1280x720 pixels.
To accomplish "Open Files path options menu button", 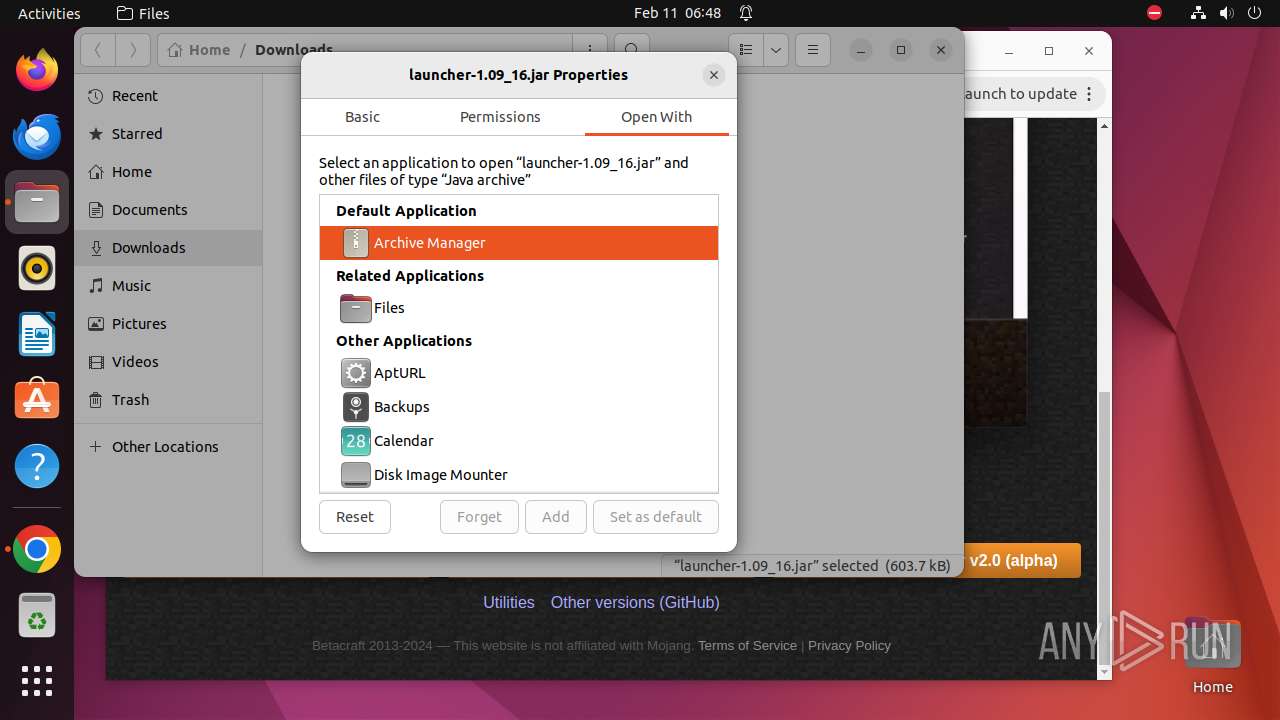I will click(x=590, y=50).
